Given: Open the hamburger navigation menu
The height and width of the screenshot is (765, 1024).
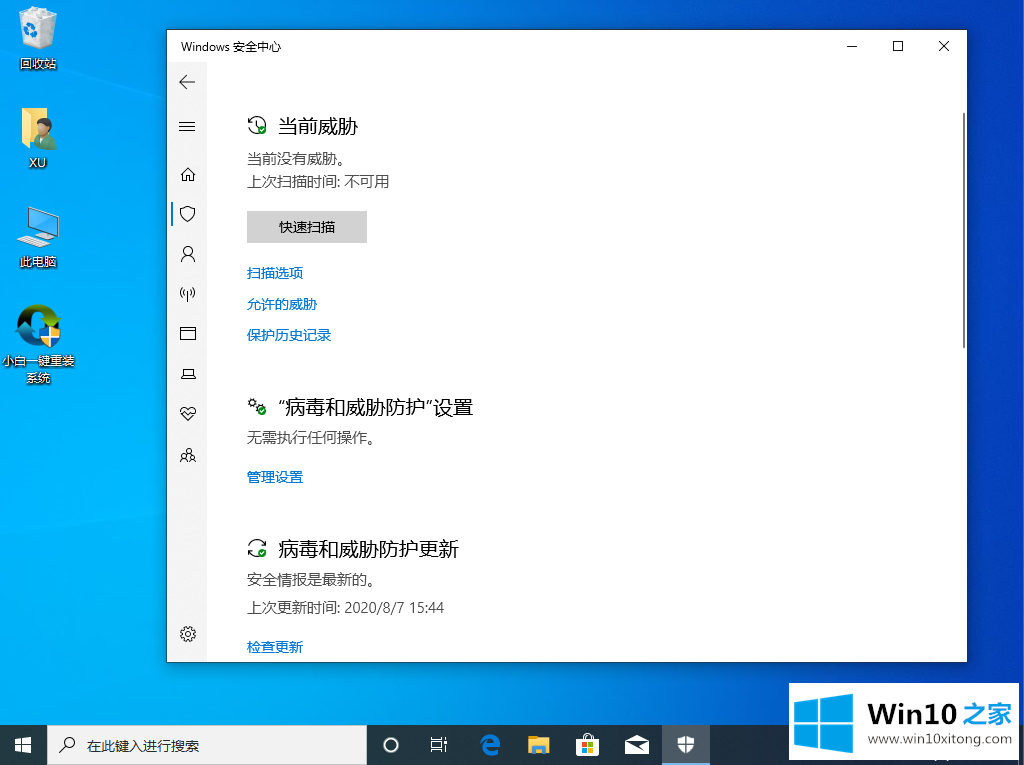Looking at the screenshot, I should (x=187, y=126).
